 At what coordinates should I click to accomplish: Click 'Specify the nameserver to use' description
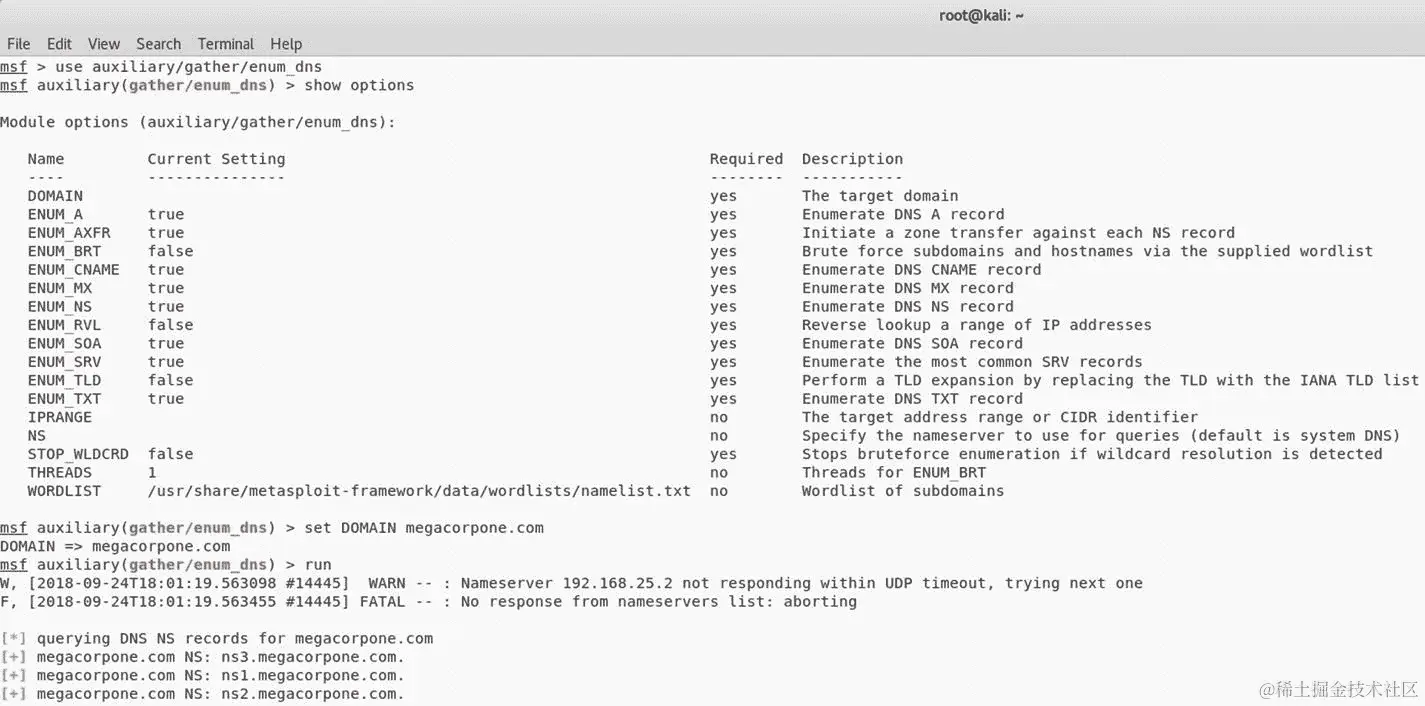(1101, 436)
